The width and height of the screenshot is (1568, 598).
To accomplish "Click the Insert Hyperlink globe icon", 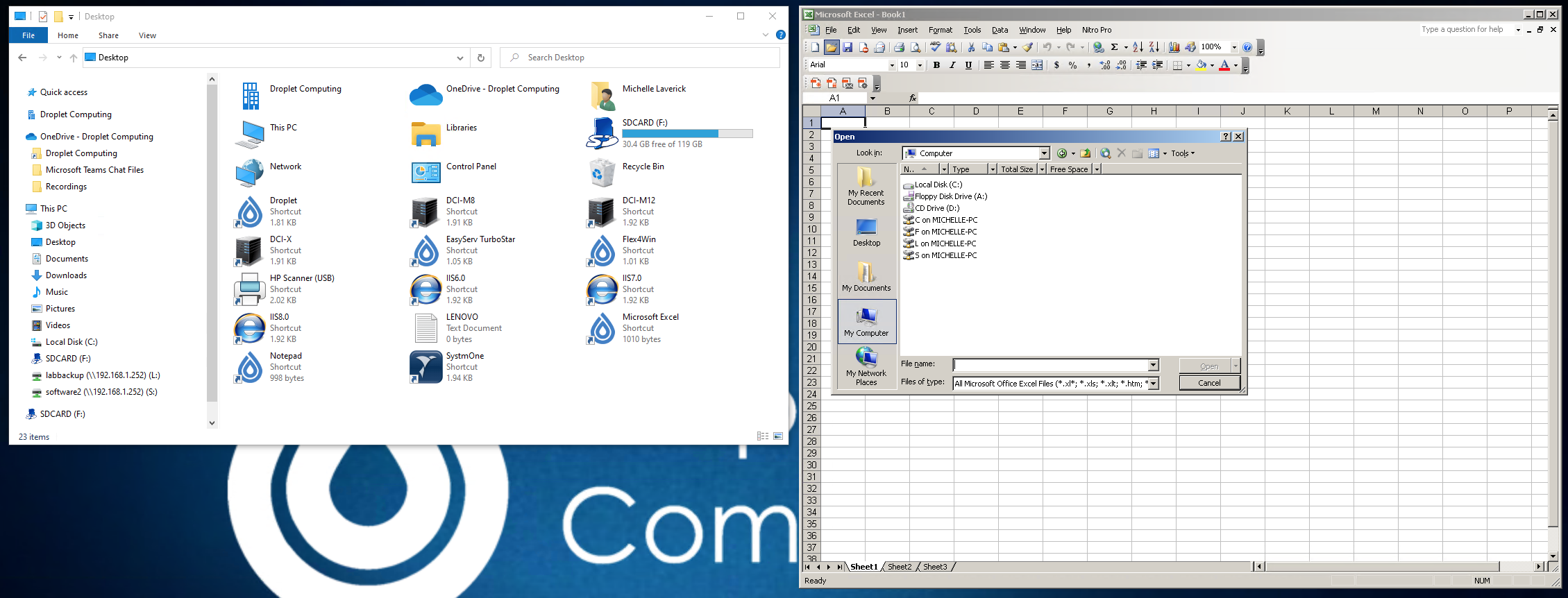I will [1098, 47].
